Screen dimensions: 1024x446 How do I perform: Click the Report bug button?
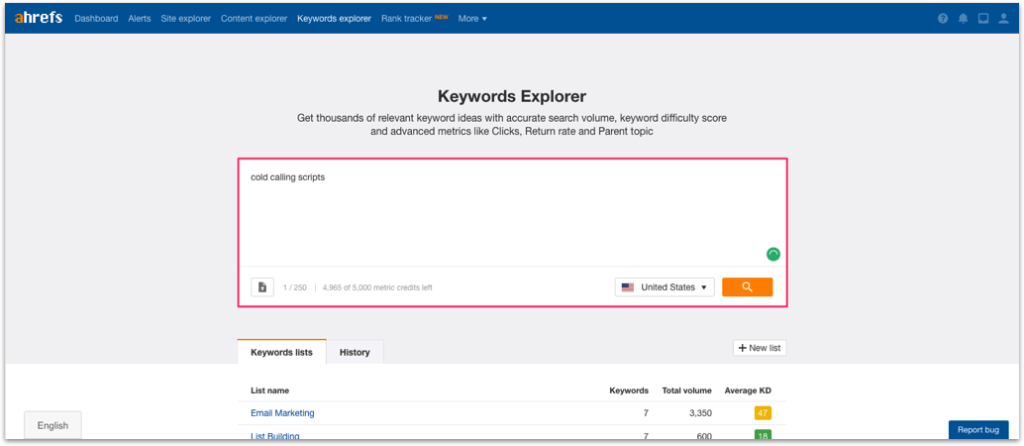click(x=978, y=430)
